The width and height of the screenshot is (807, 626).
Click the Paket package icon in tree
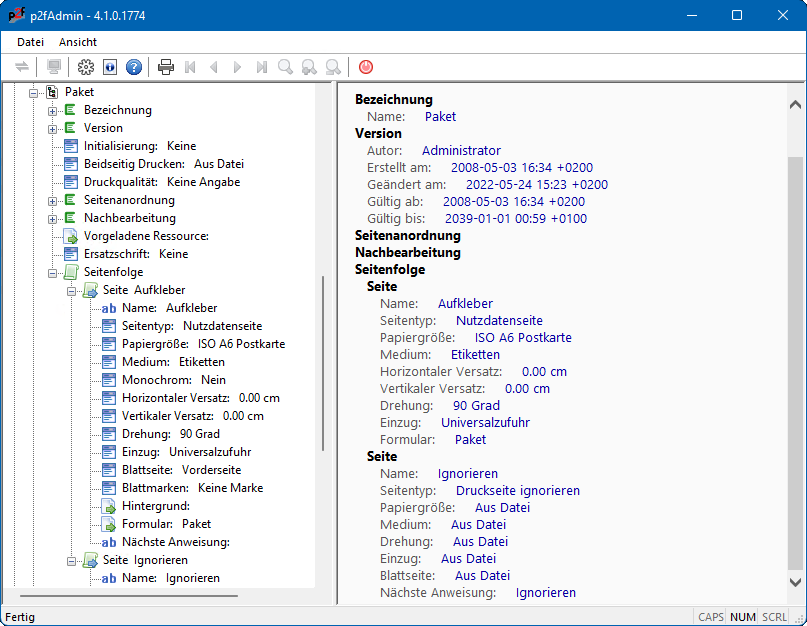(x=52, y=92)
